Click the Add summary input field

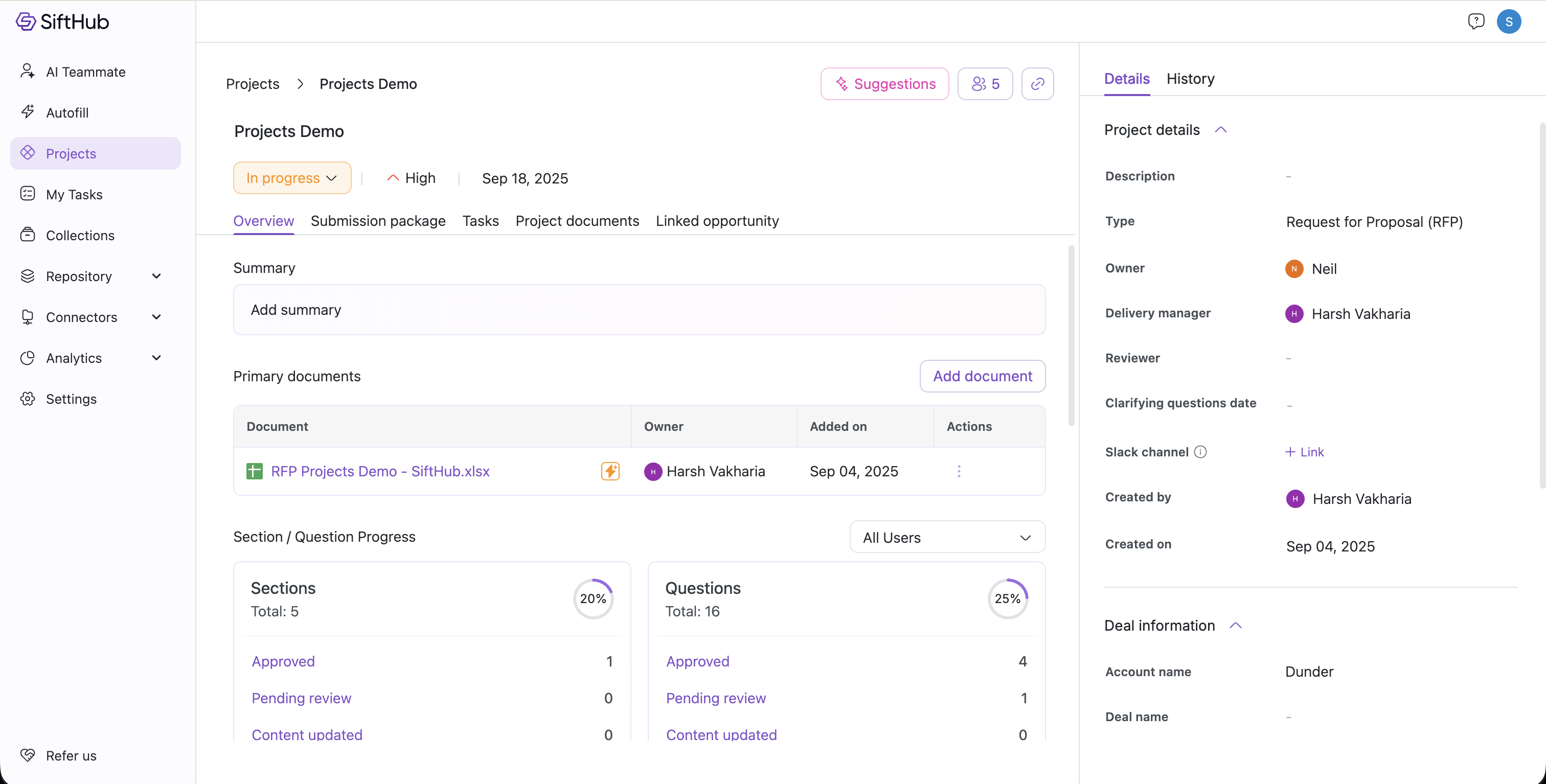click(x=639, y=310)
